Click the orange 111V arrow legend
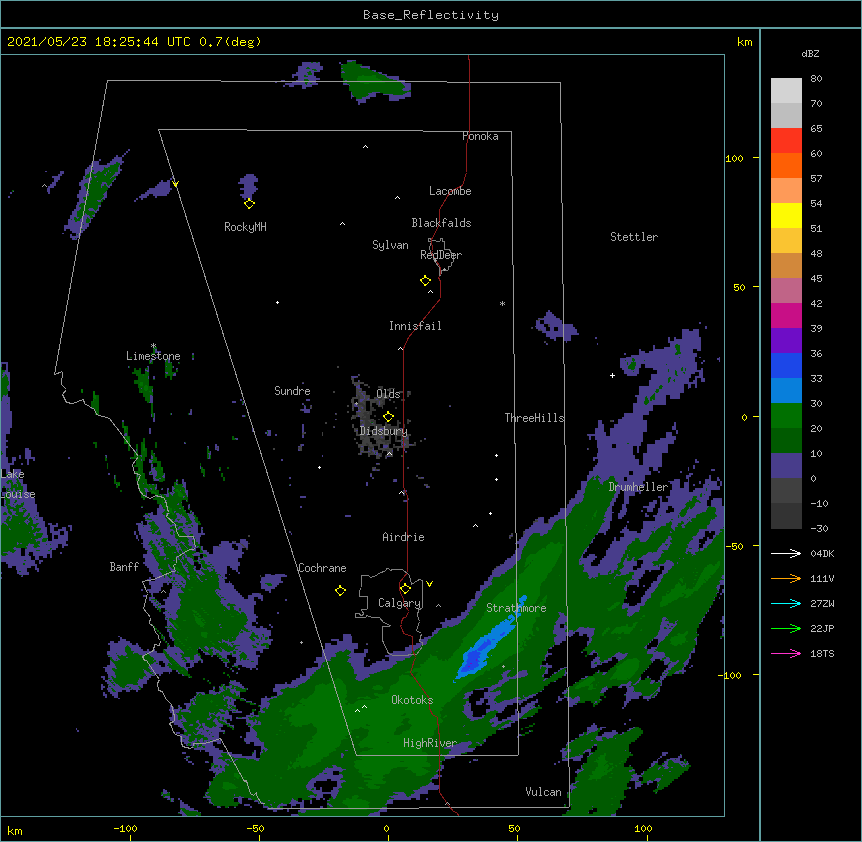 tap(786, 578)
